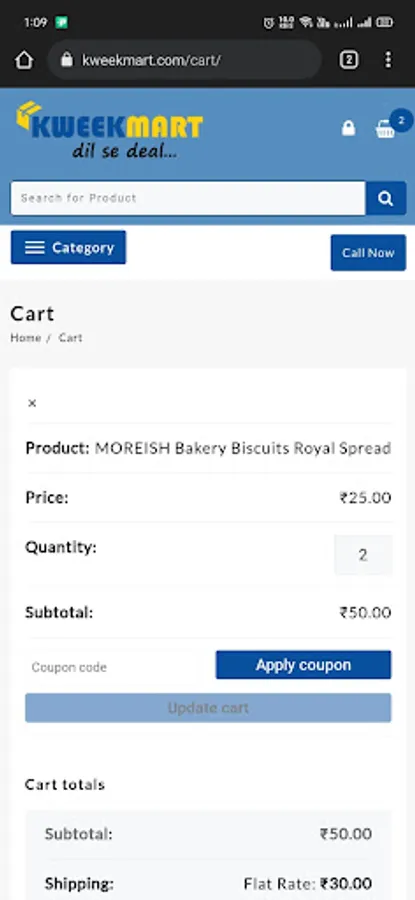
Task: Open the browser three-dot menu
Action: click(x=389, y=60)
